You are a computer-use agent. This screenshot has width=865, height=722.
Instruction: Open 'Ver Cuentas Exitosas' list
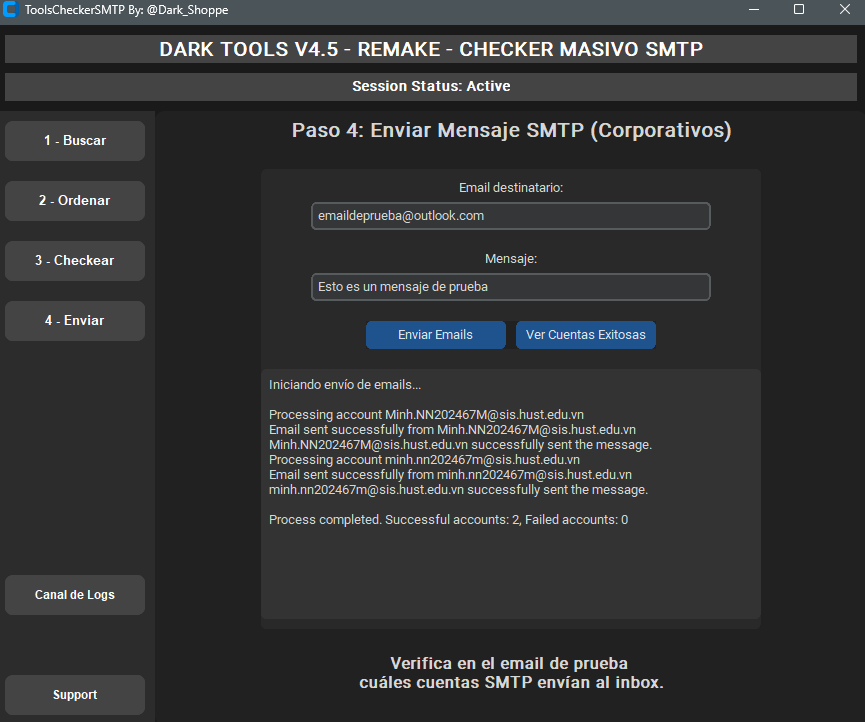tap(585, 334)
